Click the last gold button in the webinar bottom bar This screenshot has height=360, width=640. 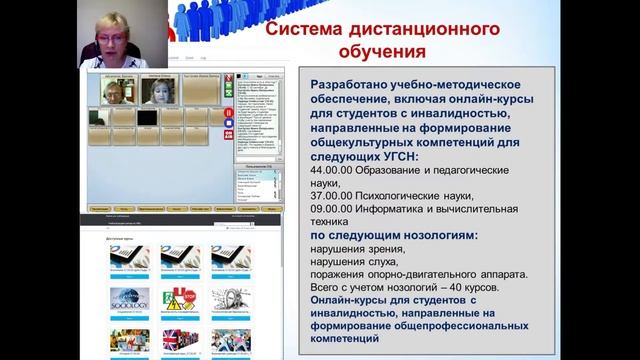(x=272, y=209)
